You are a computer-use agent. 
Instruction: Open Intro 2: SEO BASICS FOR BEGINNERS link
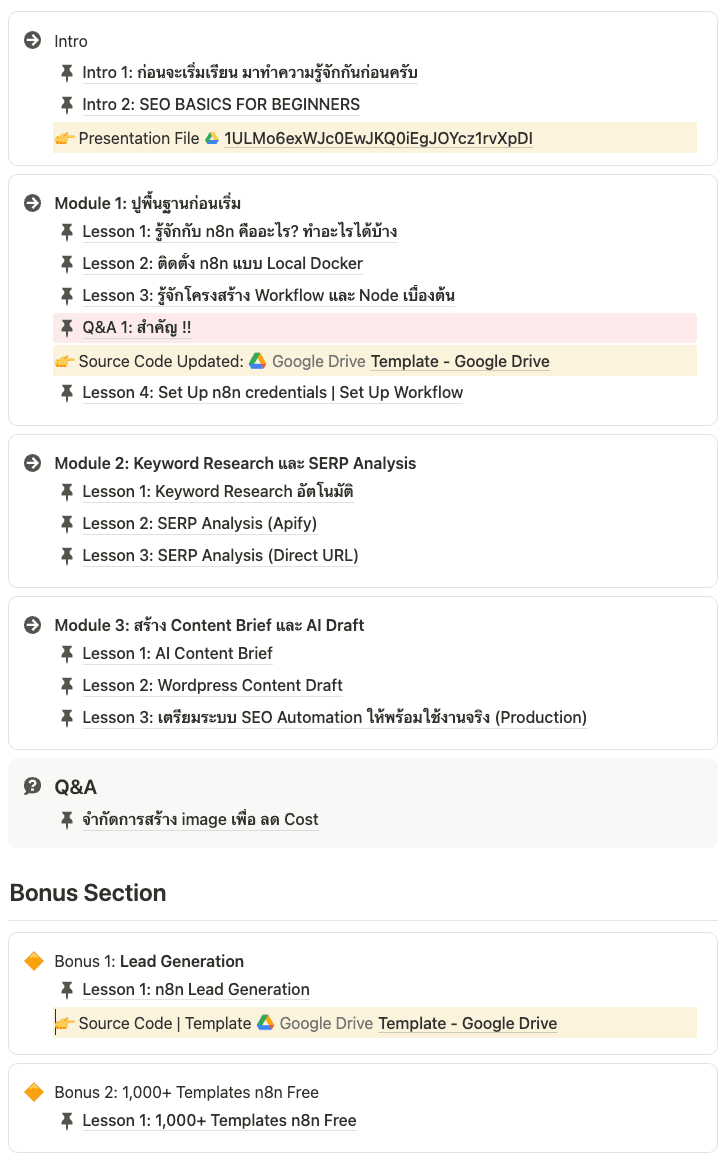coord(221,104)
